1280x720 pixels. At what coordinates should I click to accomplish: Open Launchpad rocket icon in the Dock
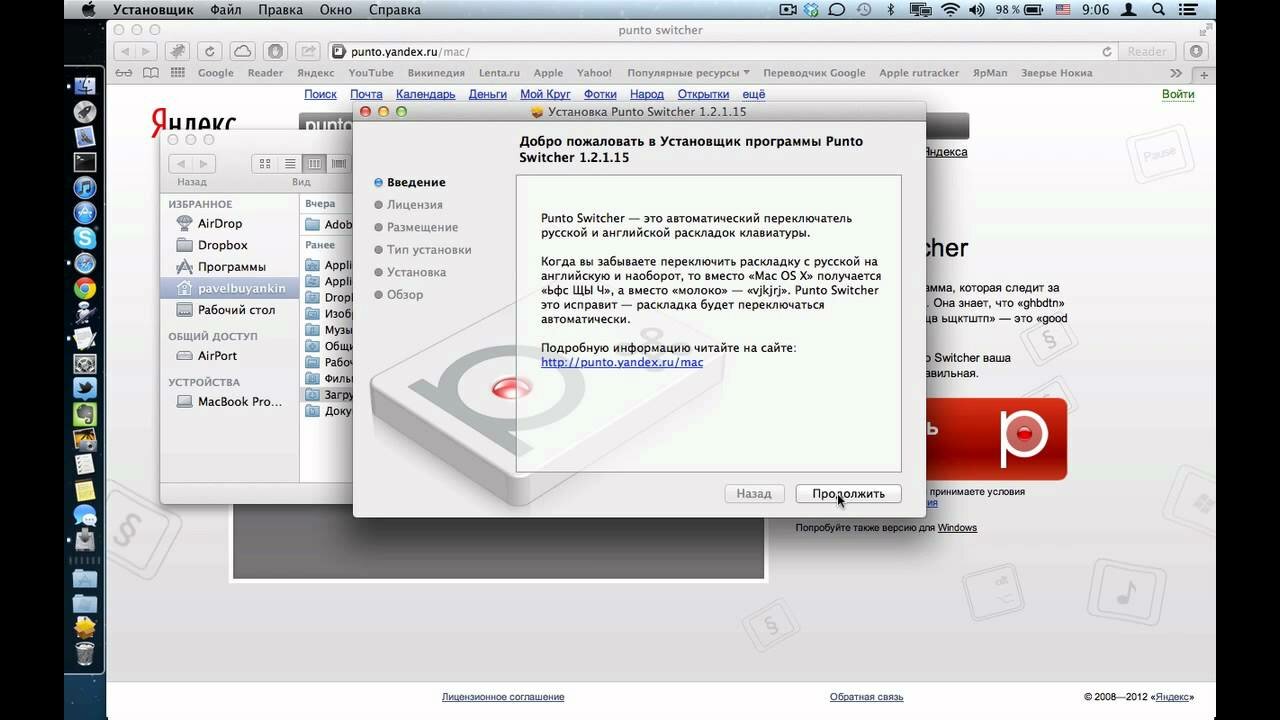84,111
